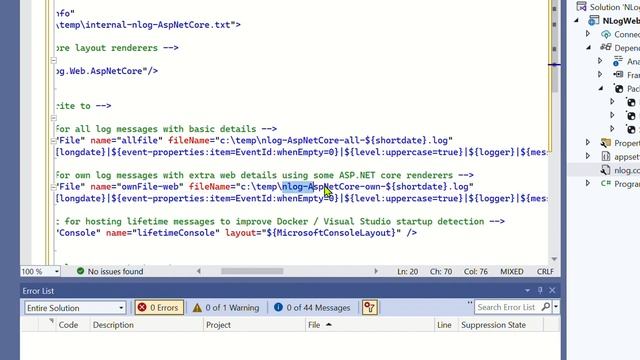Viewport: 640px width, 360px height.
Task: Click the MIXED tabs indicator
Action: (512, 271)
